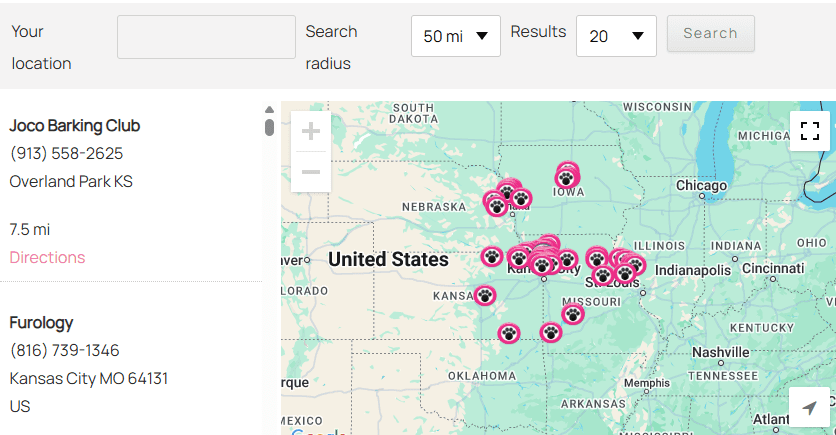The height and width of the screenshot is (435, 836).
Task: Click the ARKANSAS state label
Action: coord(593,404)
